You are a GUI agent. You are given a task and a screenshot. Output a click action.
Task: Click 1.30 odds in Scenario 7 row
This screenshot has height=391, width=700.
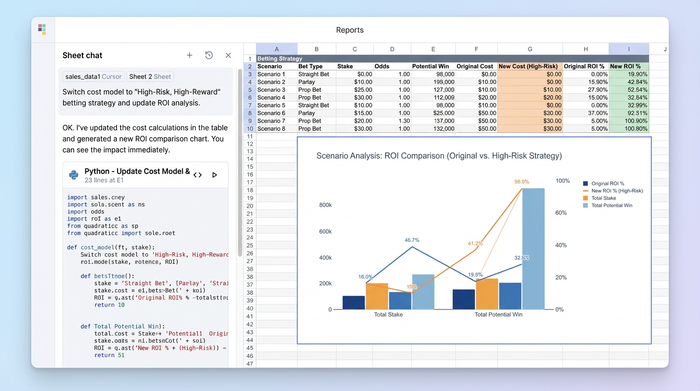point(392,121)
